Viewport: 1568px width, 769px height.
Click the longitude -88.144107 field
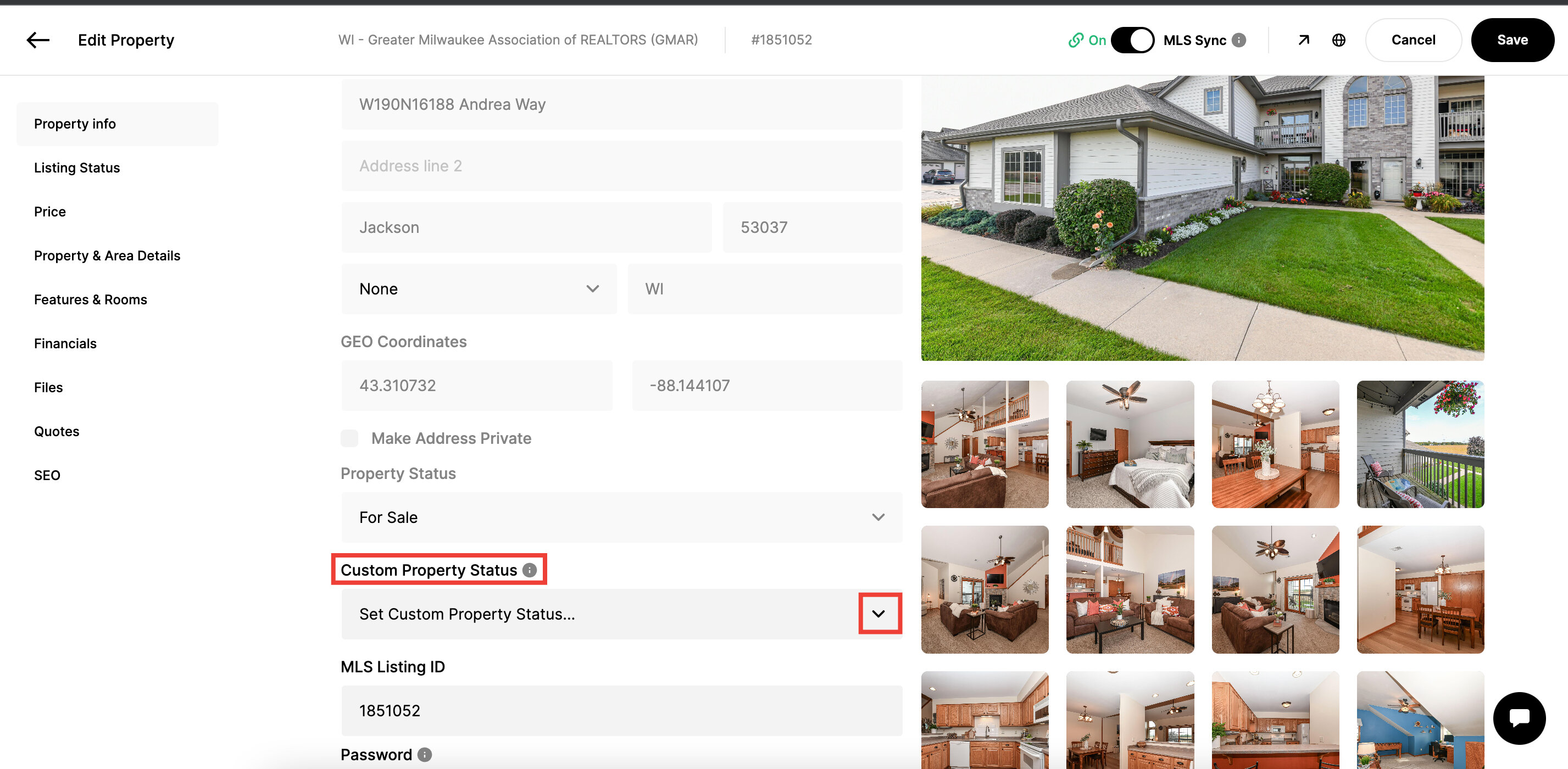click(x=767, y=386)
